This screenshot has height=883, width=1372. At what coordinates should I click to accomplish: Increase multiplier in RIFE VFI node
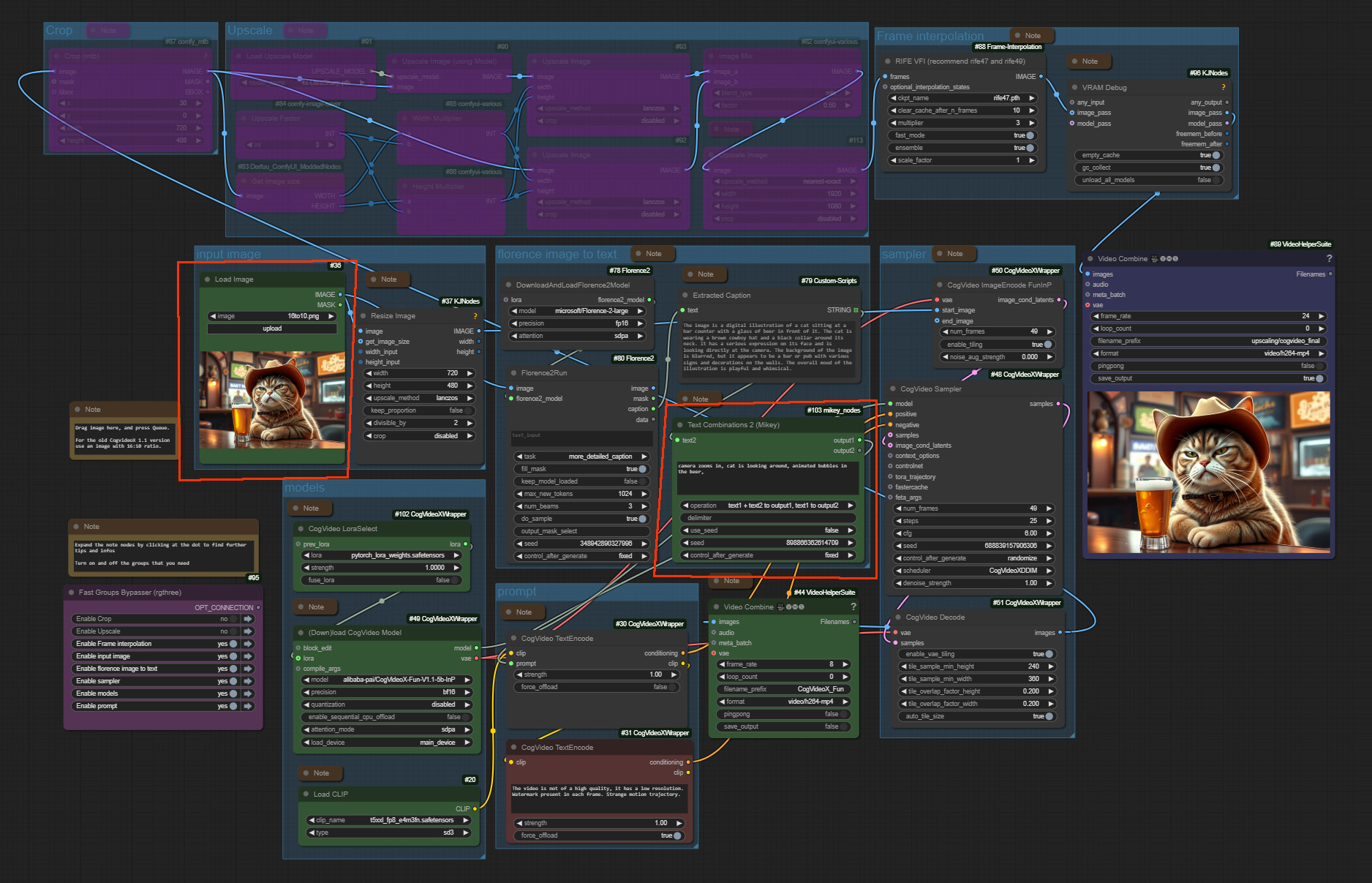[x=1032, y=123]
